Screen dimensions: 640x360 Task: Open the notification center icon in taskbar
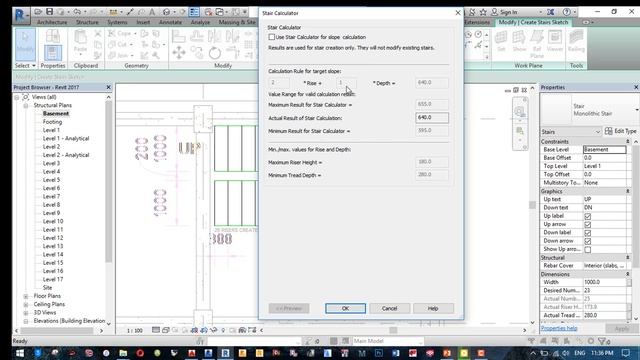(626, 353)
